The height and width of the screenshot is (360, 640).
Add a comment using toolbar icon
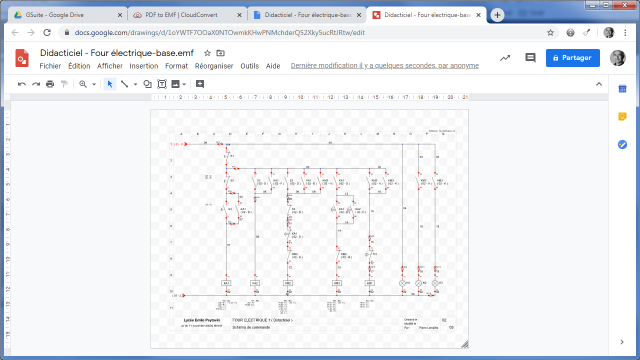point(200,84)
